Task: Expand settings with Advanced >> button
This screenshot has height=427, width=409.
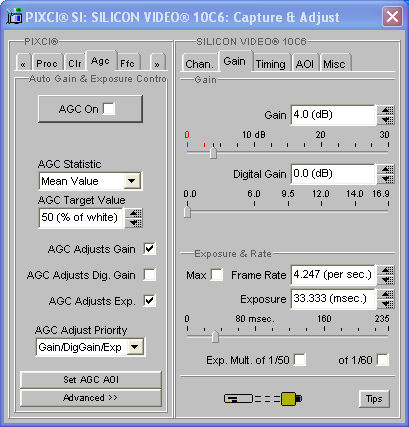Action: tap(91, 398)
